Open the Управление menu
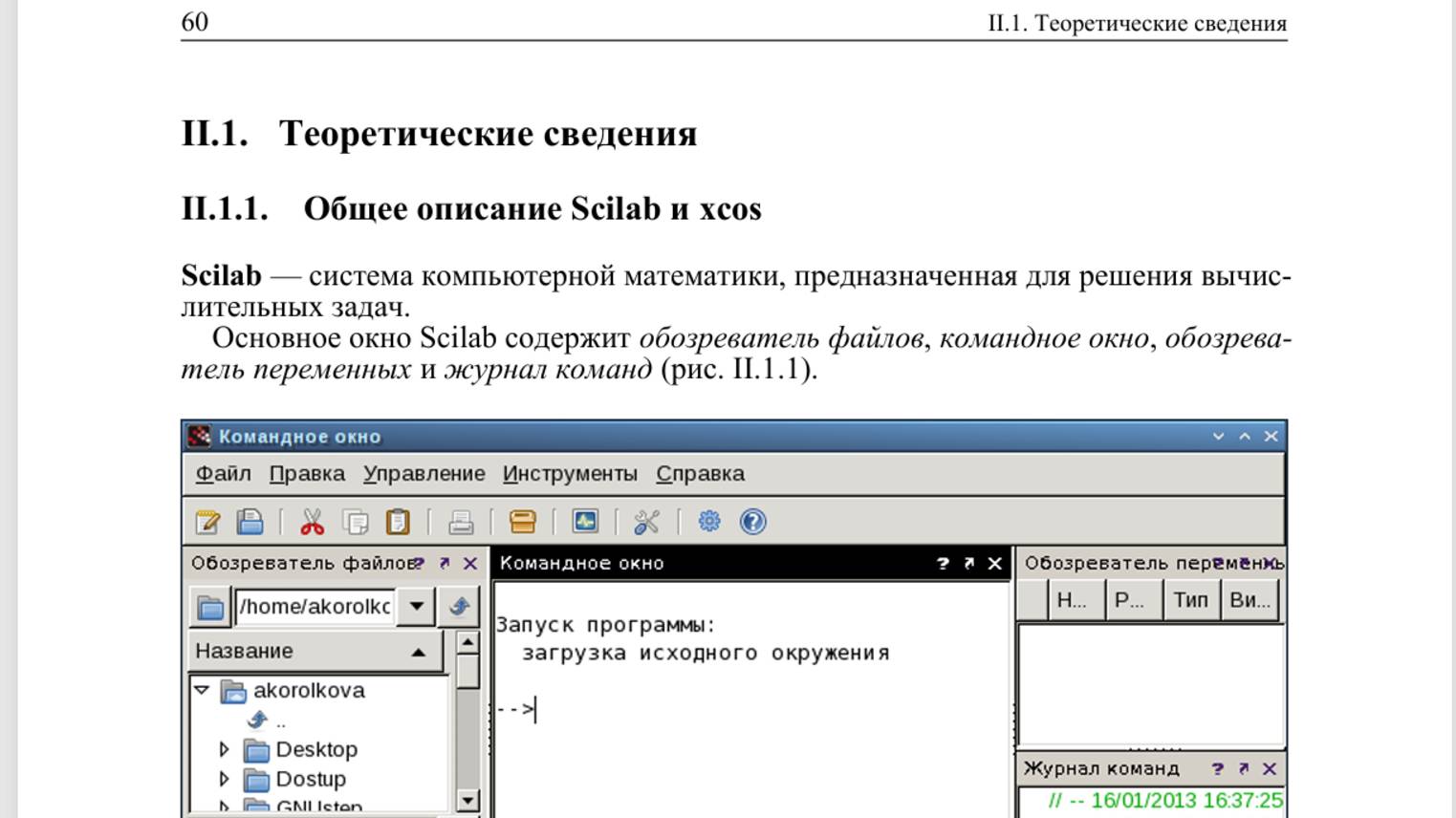The width and height of the screenshot is (1456, 818). 424,473
